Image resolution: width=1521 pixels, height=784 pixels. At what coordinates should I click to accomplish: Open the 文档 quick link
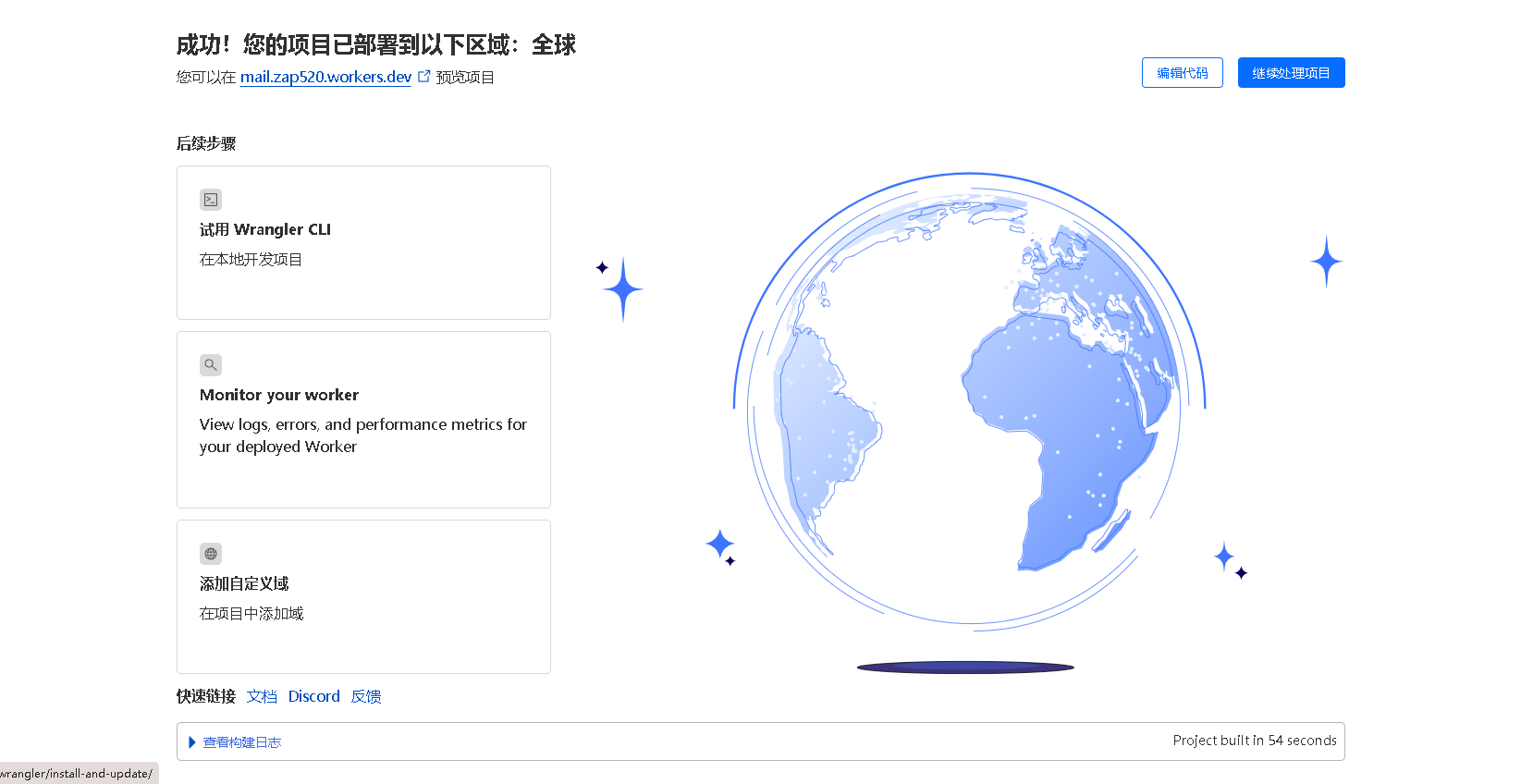point(262,696)
